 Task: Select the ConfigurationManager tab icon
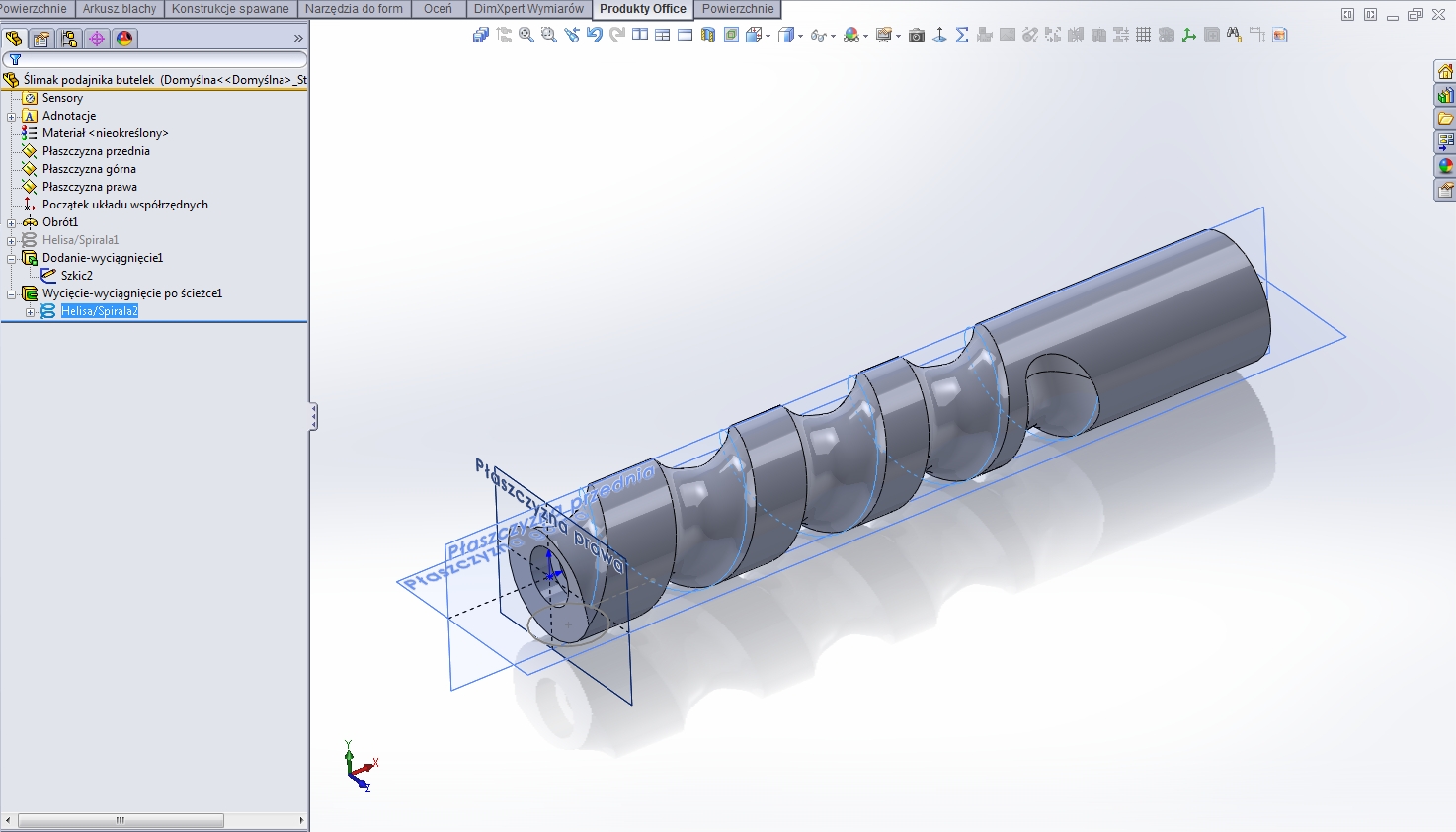pyautogui.click(x=69, y=38)
